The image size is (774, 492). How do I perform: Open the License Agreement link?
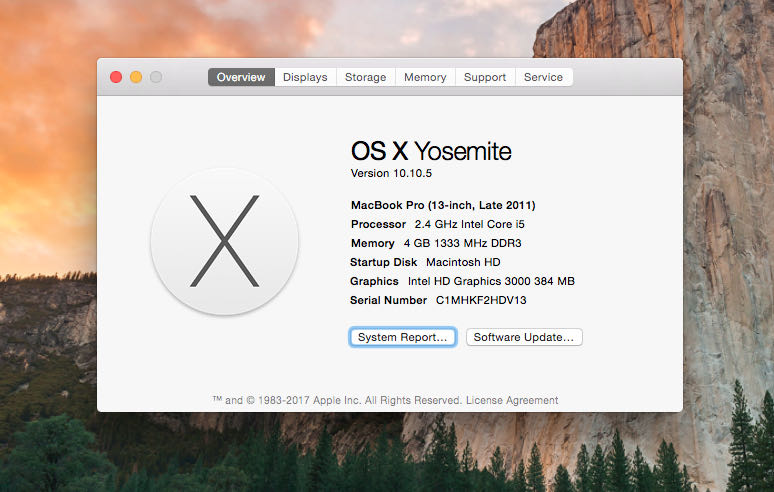(x=512, y=400)
